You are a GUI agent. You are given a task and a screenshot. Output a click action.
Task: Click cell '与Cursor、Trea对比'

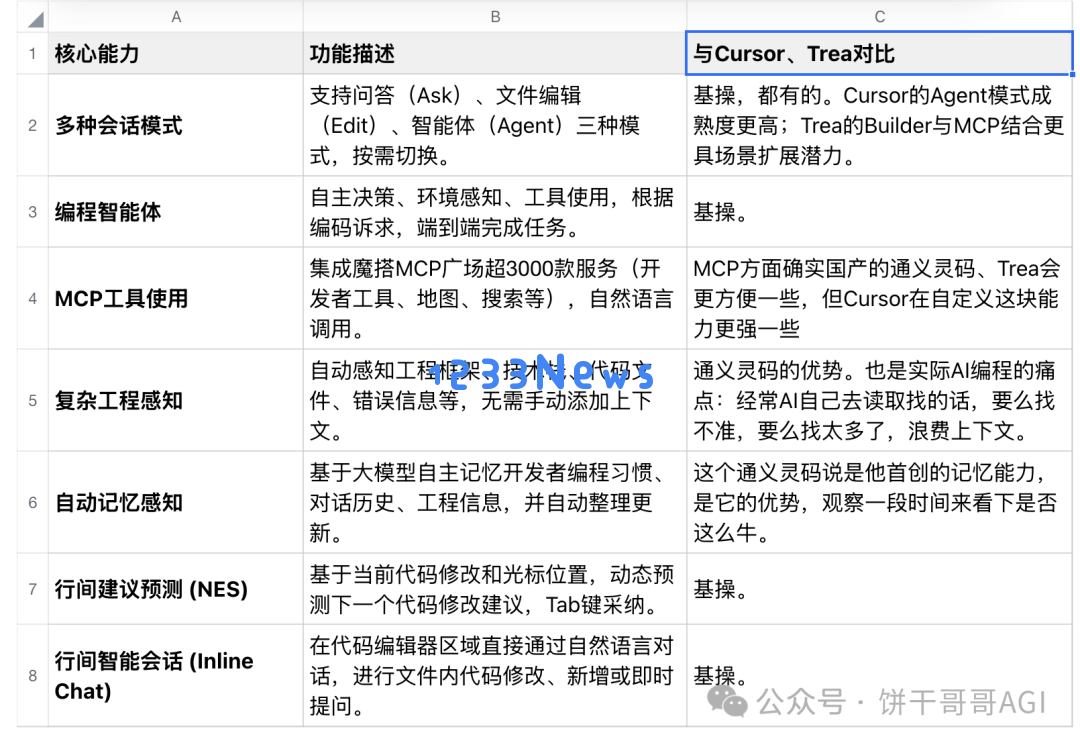click(880, 54)
